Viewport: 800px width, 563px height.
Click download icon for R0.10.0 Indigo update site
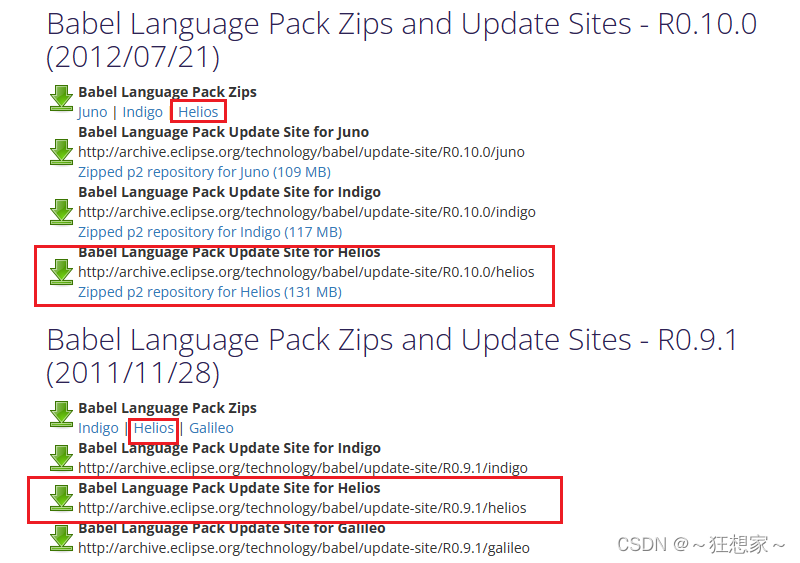[61, 211]
